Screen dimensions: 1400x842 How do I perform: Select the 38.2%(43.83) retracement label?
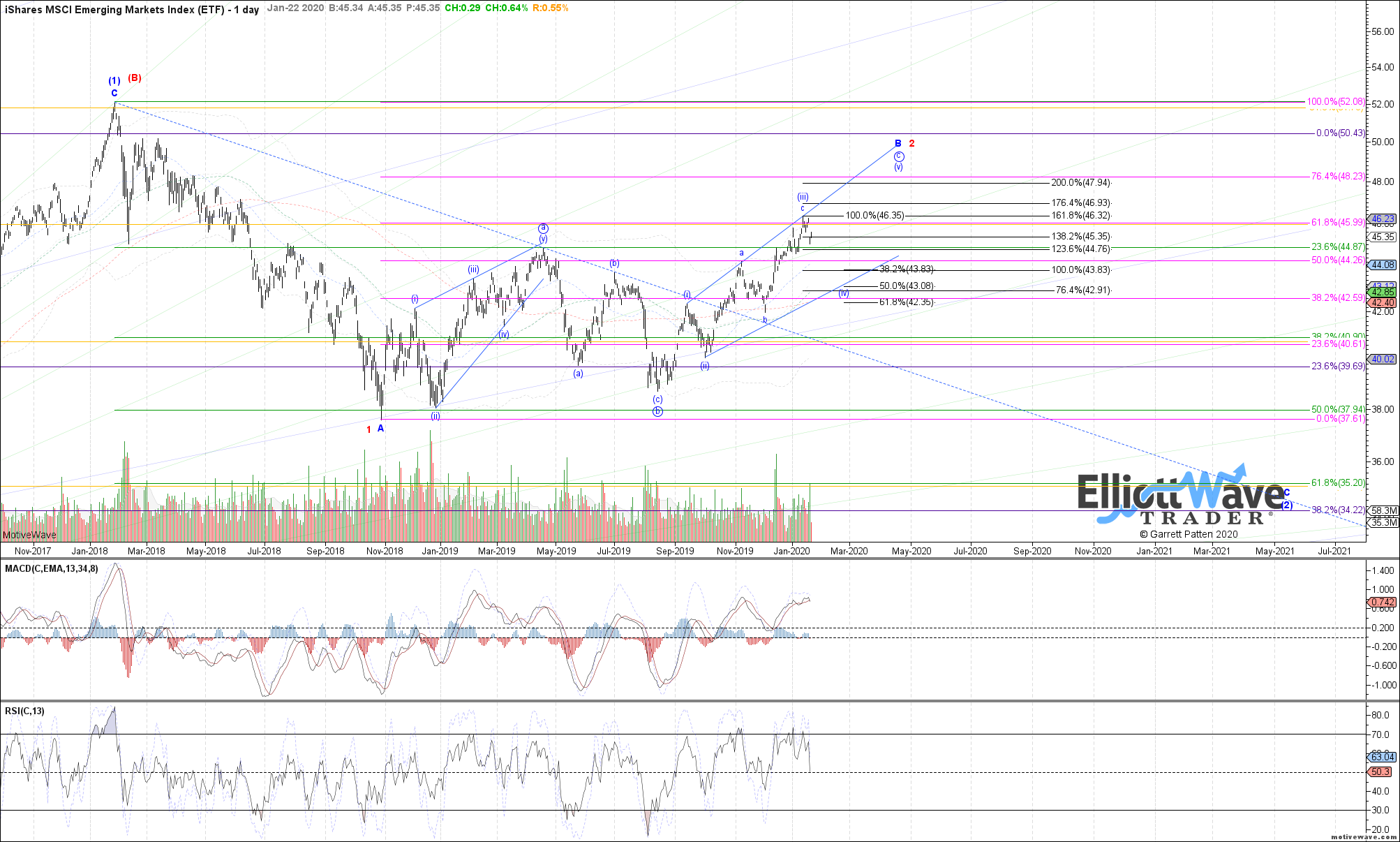click(906, 269)
